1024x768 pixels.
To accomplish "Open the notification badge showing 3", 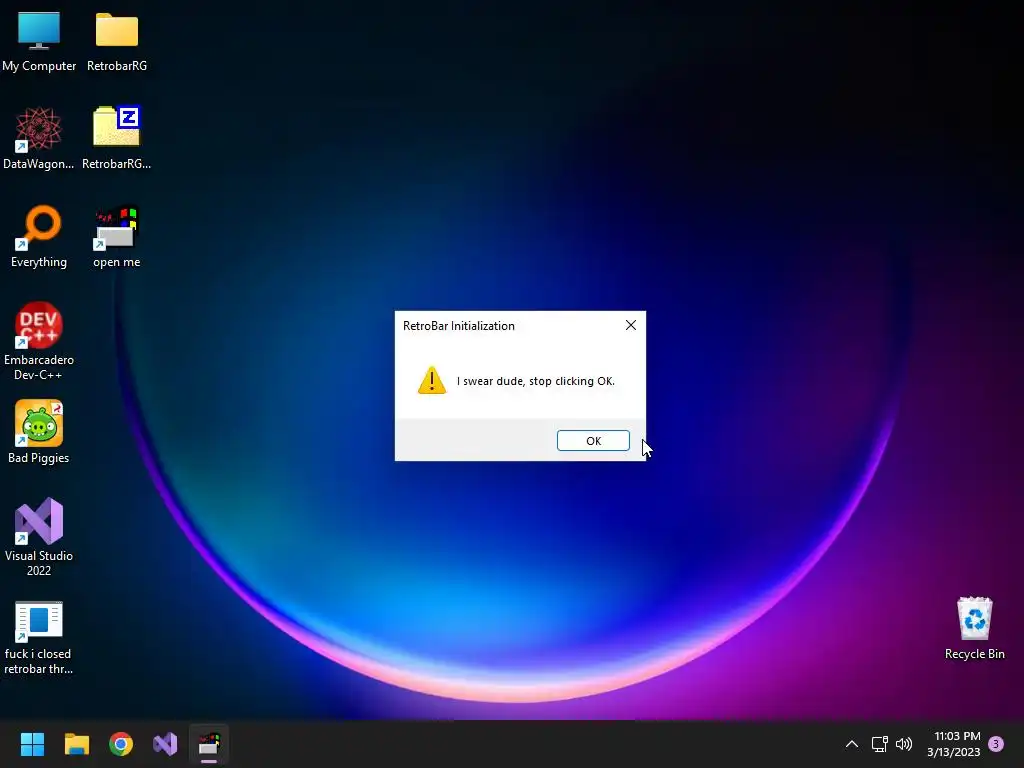I will click(x=996, y=744).
